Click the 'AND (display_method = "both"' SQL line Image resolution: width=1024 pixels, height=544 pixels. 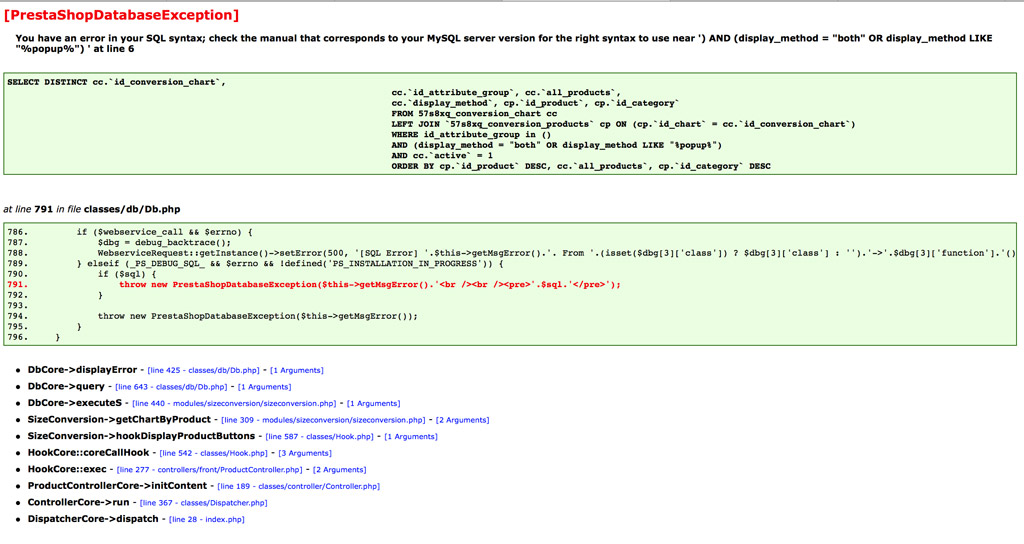click(556, 145)
